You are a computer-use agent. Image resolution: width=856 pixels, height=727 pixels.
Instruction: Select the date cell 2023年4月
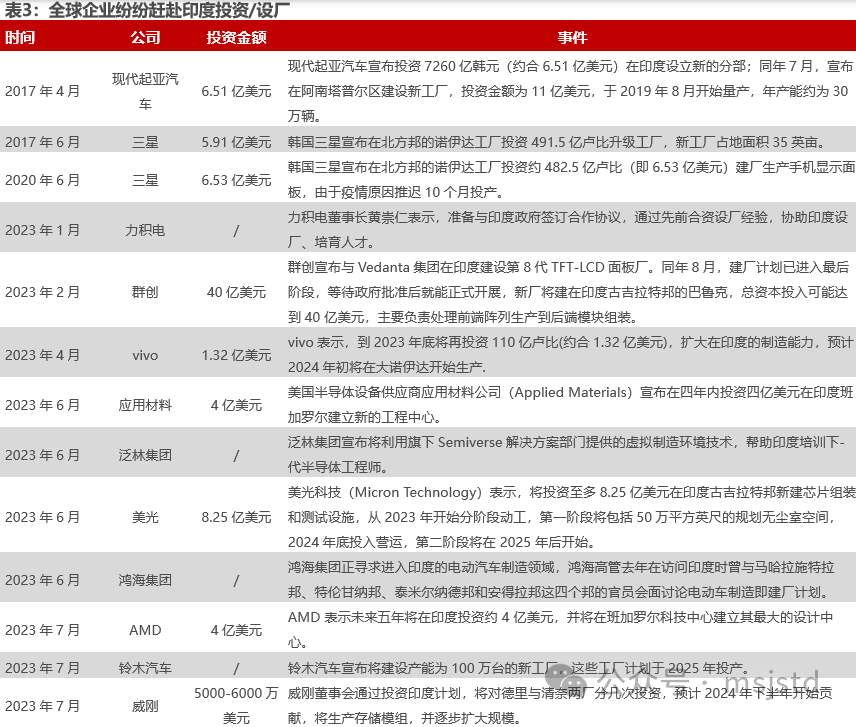43,355
